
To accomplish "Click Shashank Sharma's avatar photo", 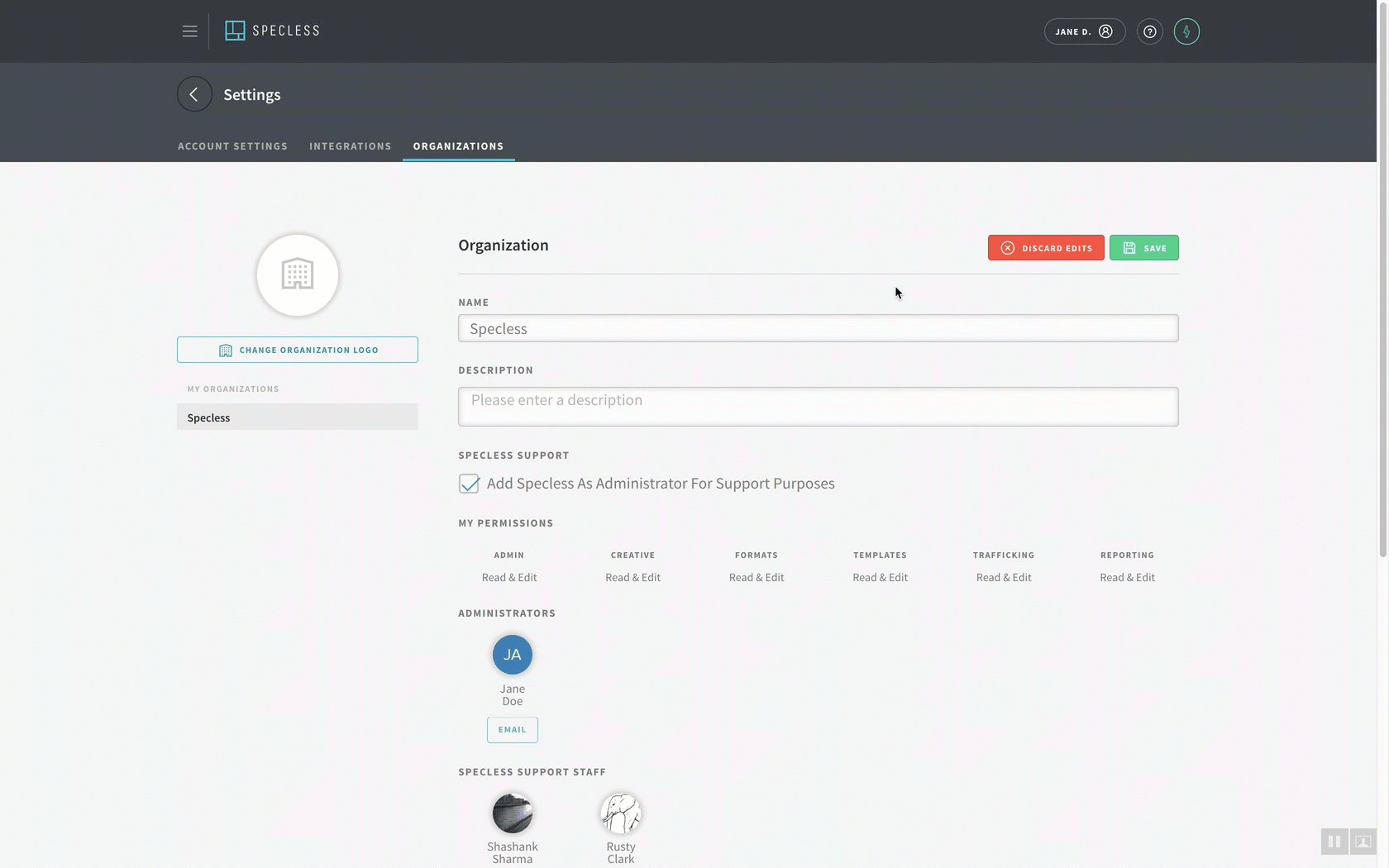I will (513, 813).
